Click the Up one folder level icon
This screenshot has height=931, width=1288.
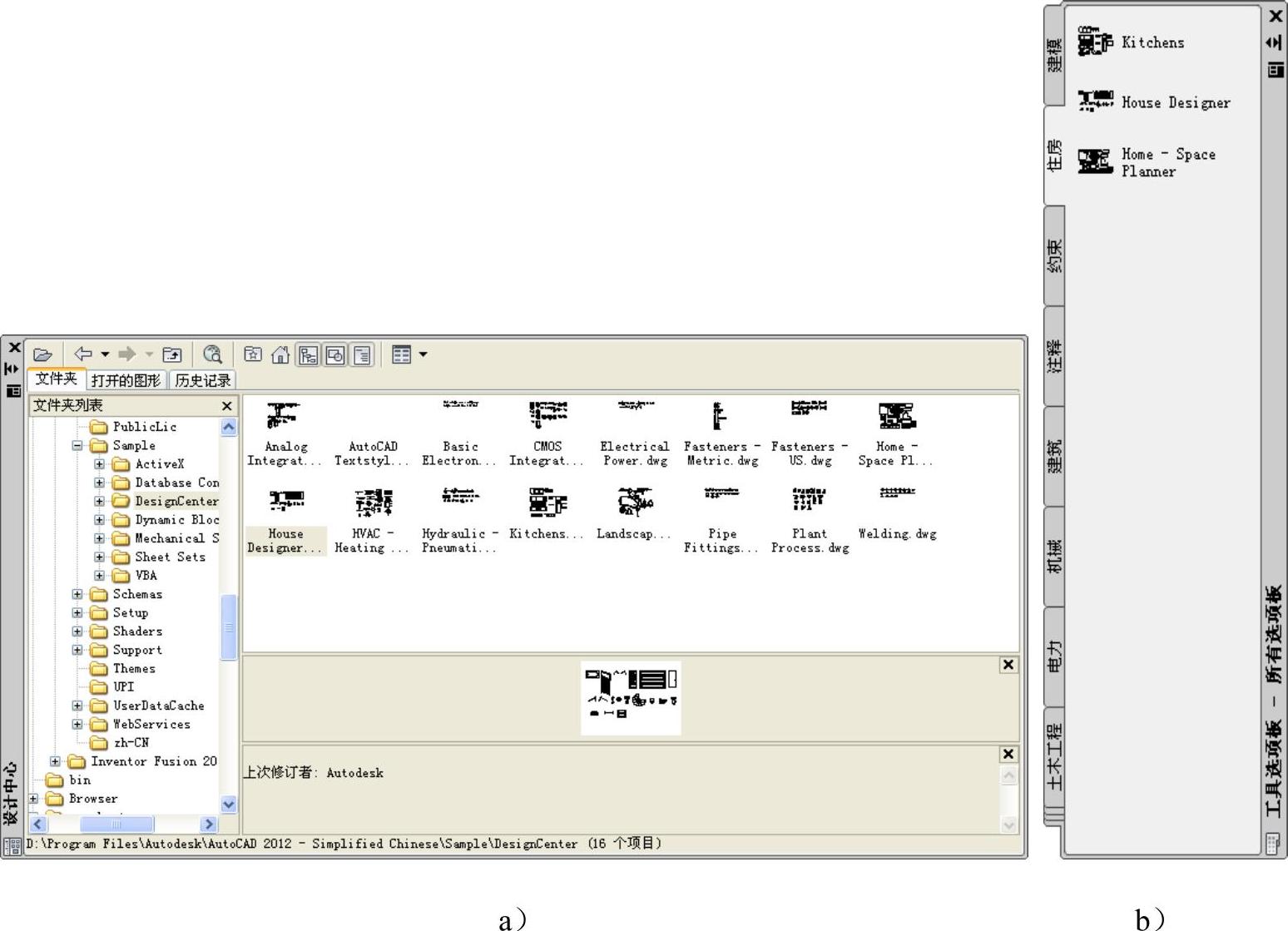(x=172, y=354)
